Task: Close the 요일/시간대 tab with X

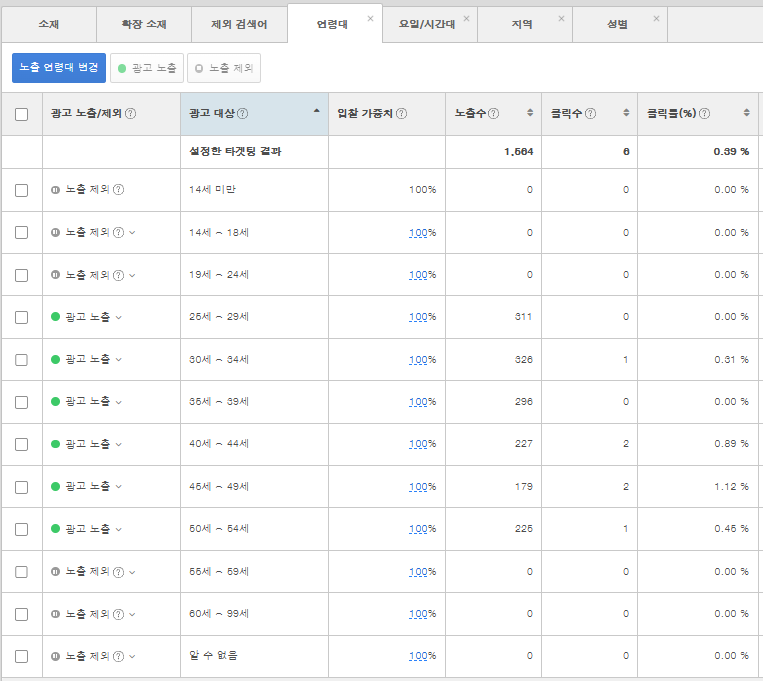Action: (466, 18)
